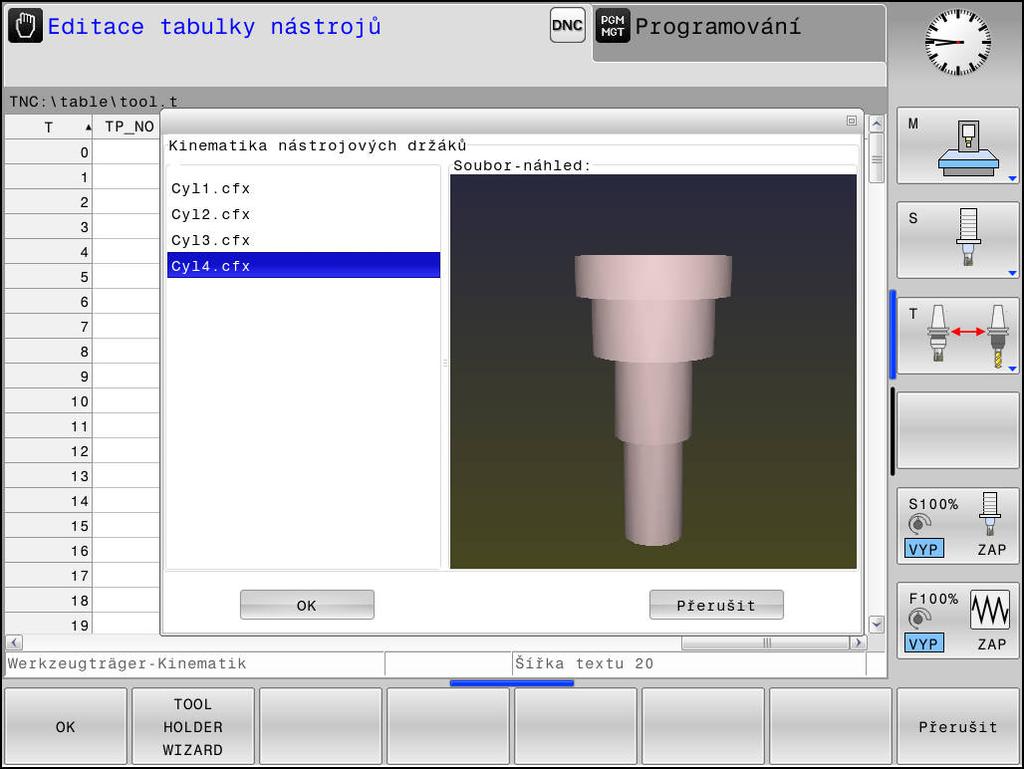Screen dimensions: 1024x769
Task: Click the TNC:\table\tool.t file path
Action: click(x=93, y=101)
